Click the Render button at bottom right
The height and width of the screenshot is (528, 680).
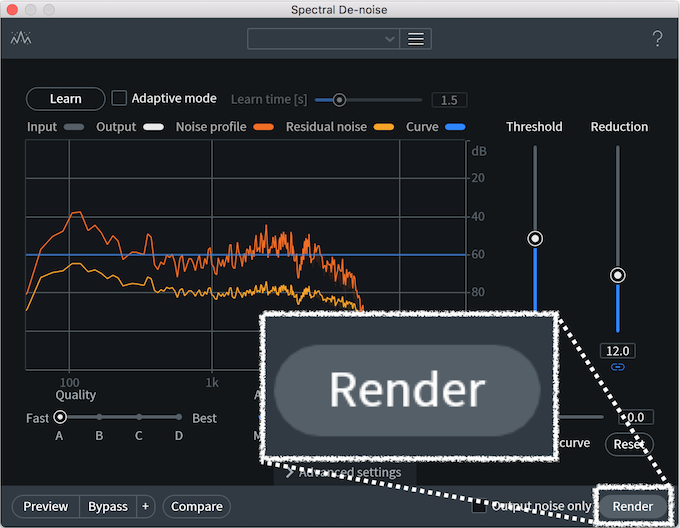(x=633, y=506)
